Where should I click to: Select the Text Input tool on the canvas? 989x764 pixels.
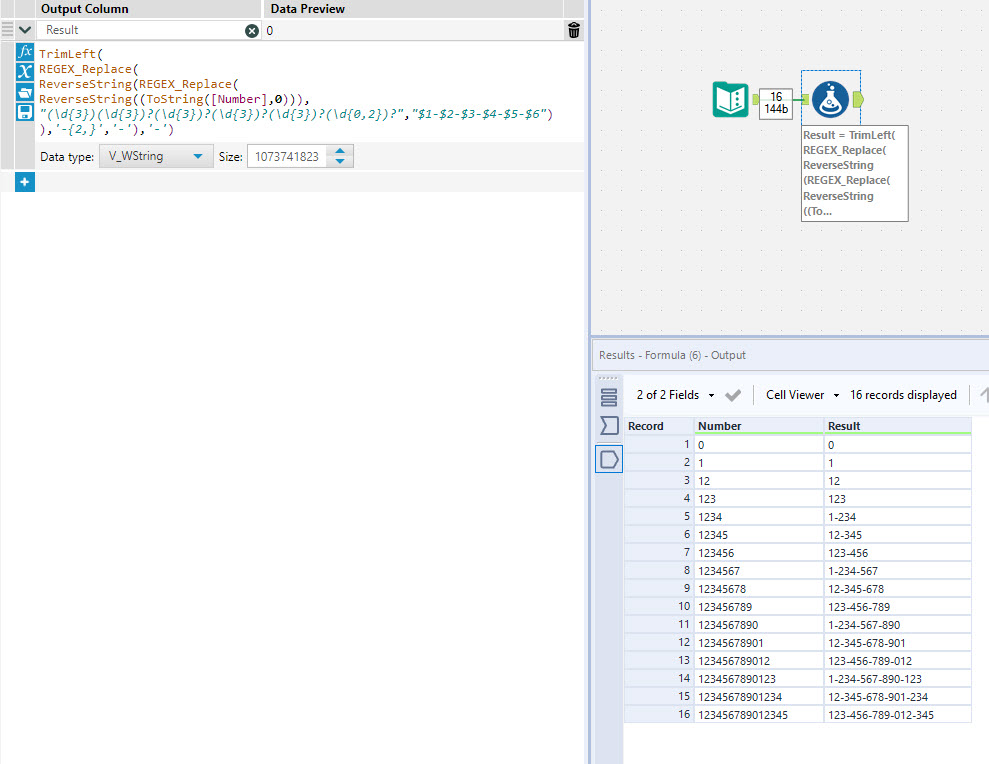pos(730,99)
